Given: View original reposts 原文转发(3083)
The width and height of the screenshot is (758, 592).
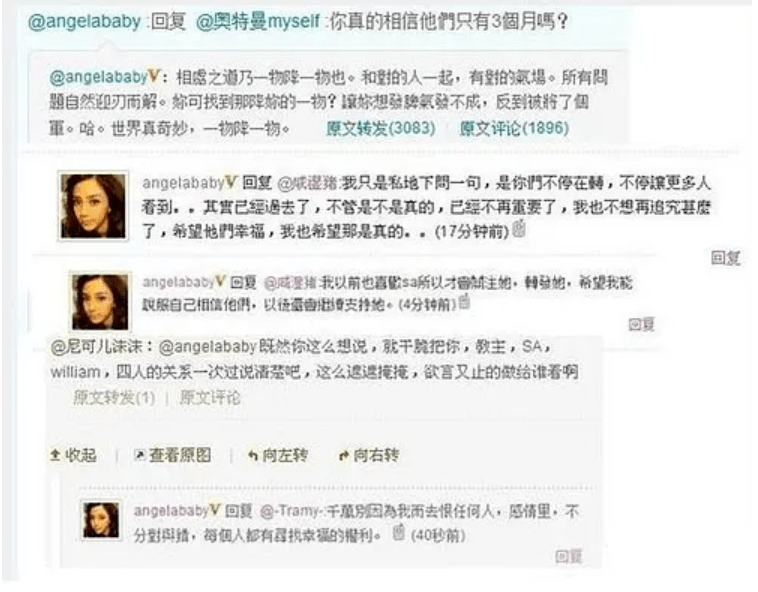Looking at the screenshot, I should point(381,128).
